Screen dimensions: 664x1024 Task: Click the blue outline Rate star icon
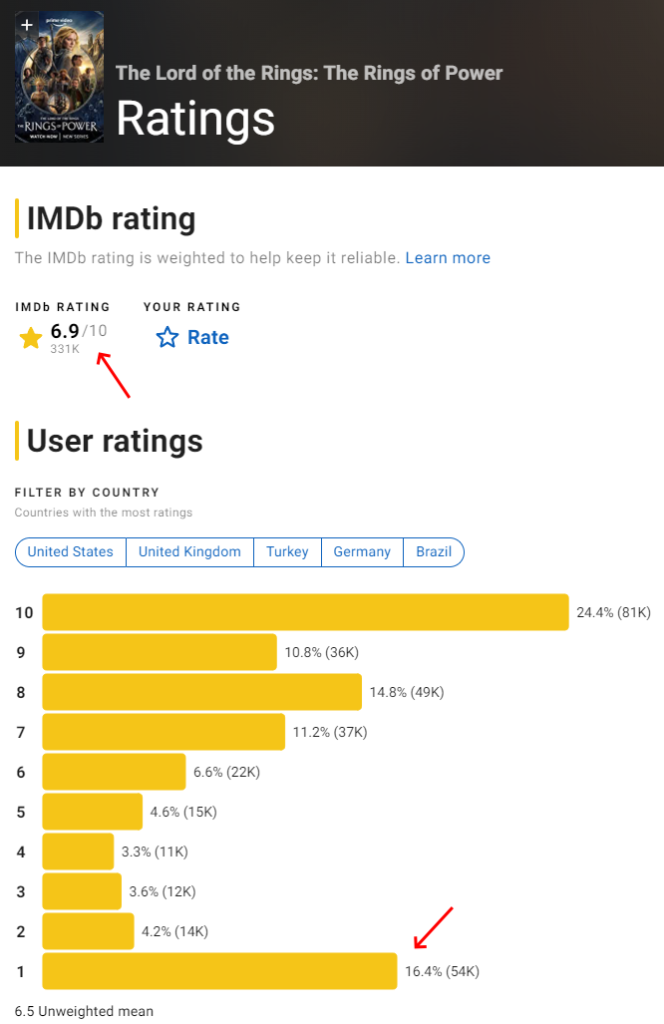[x=167, y=338]
